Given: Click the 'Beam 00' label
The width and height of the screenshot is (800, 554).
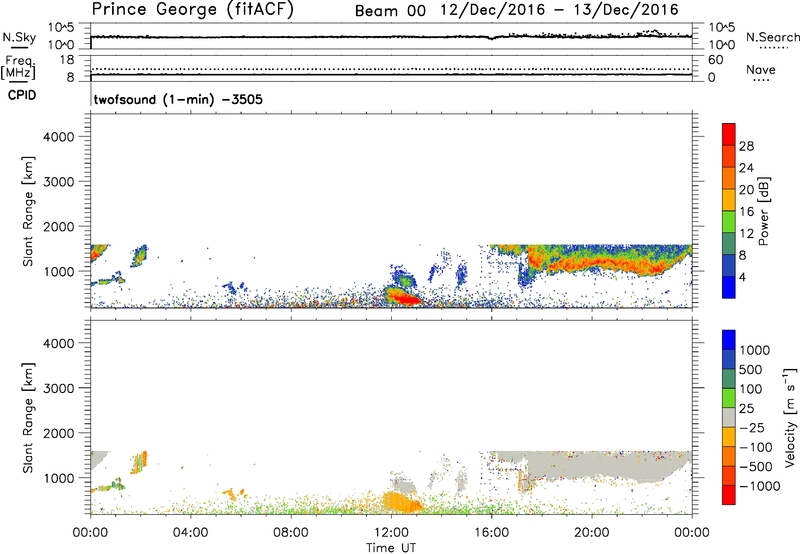Looking at the screenshot, I should [390, 11].
